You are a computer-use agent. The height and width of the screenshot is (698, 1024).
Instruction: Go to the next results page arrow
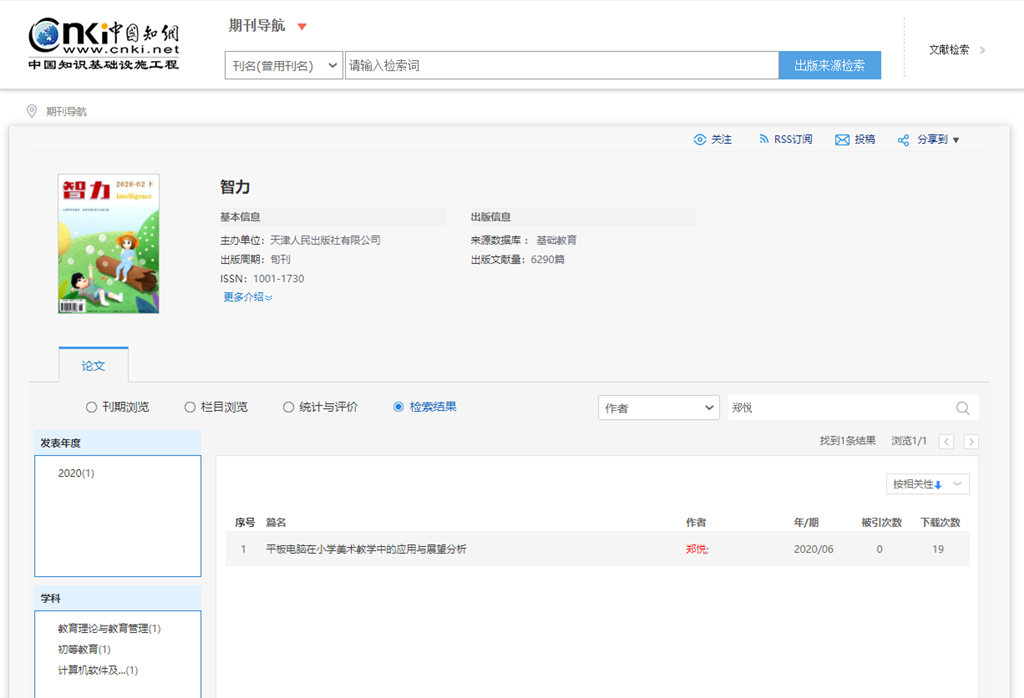(971, 441)
